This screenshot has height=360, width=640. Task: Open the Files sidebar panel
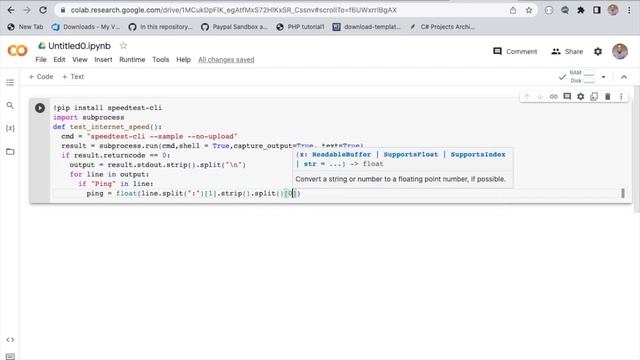tap(10, 151)
